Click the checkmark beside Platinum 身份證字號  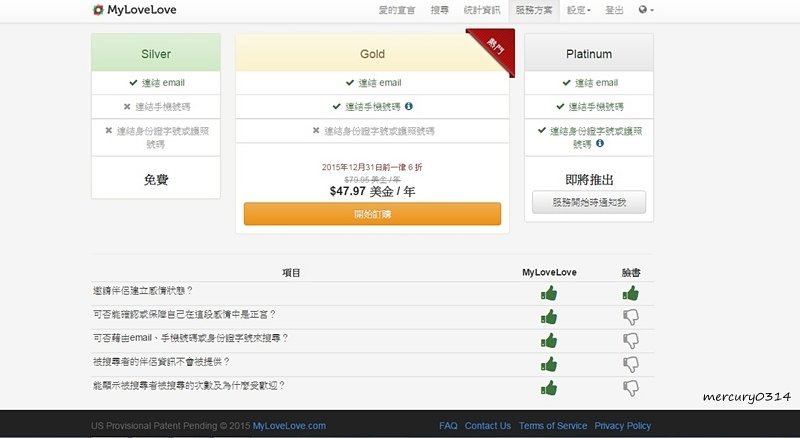coord(542,130)
